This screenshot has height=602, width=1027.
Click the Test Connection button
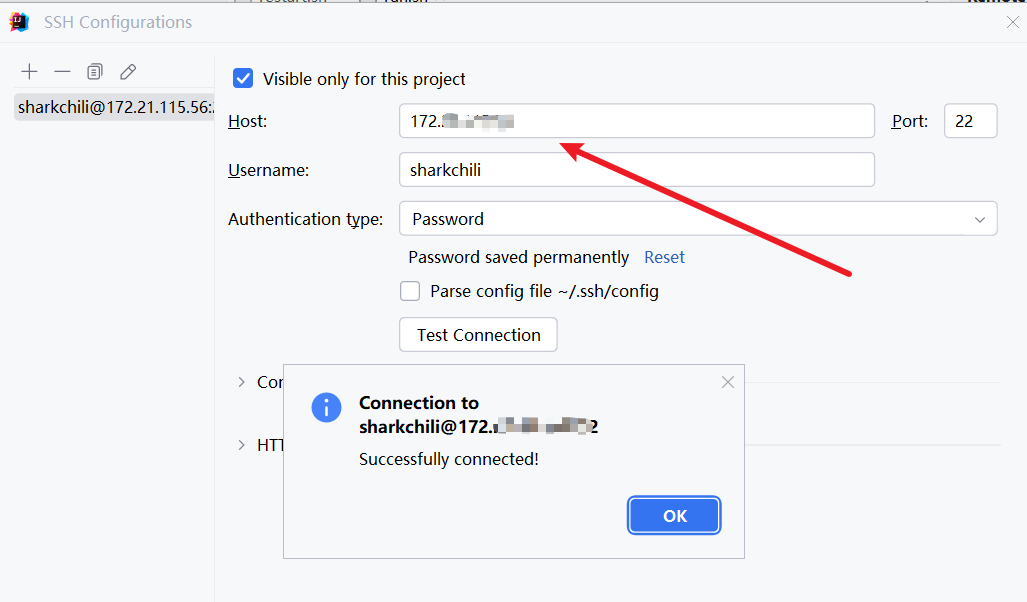478,335
